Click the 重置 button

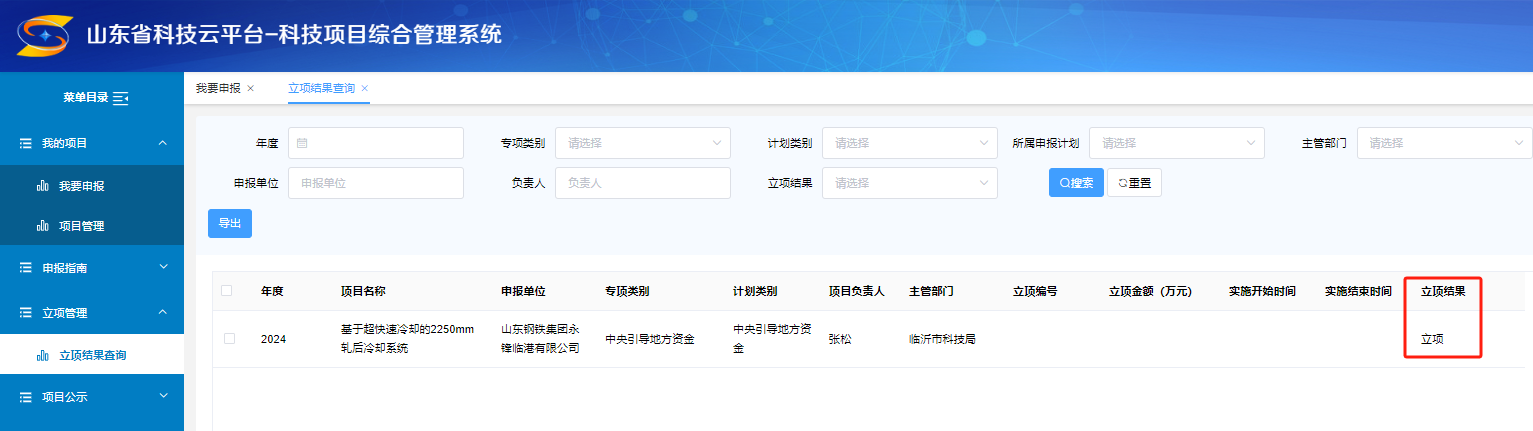[x=1134, y=183]
